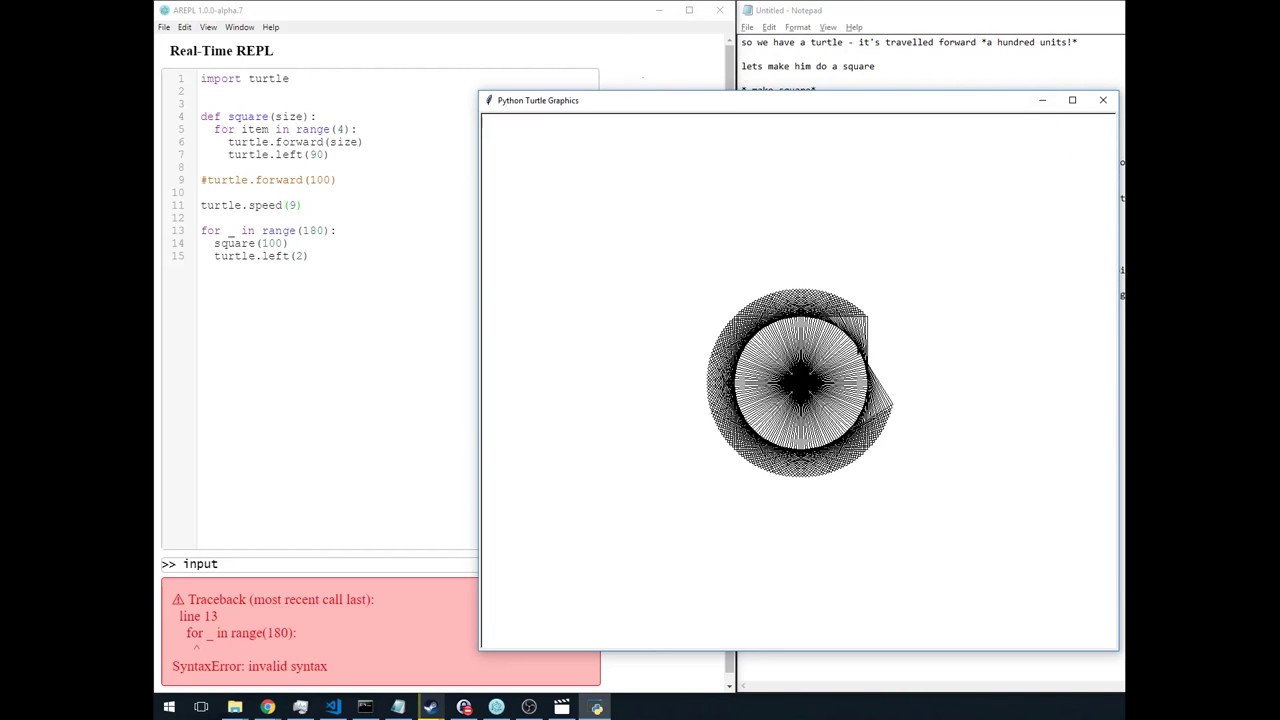1280x720 pixels.
Task: Click the Notepad title bar icon
Action: (x=747, y=11)
